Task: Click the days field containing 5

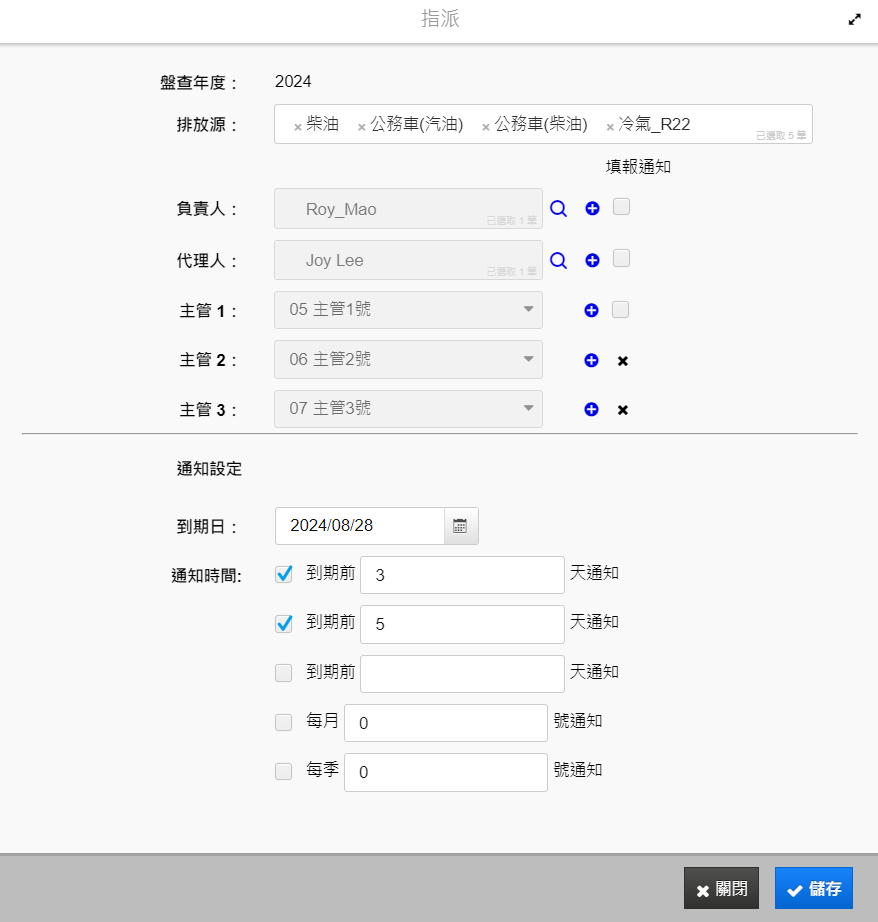Action: [462, 624]
